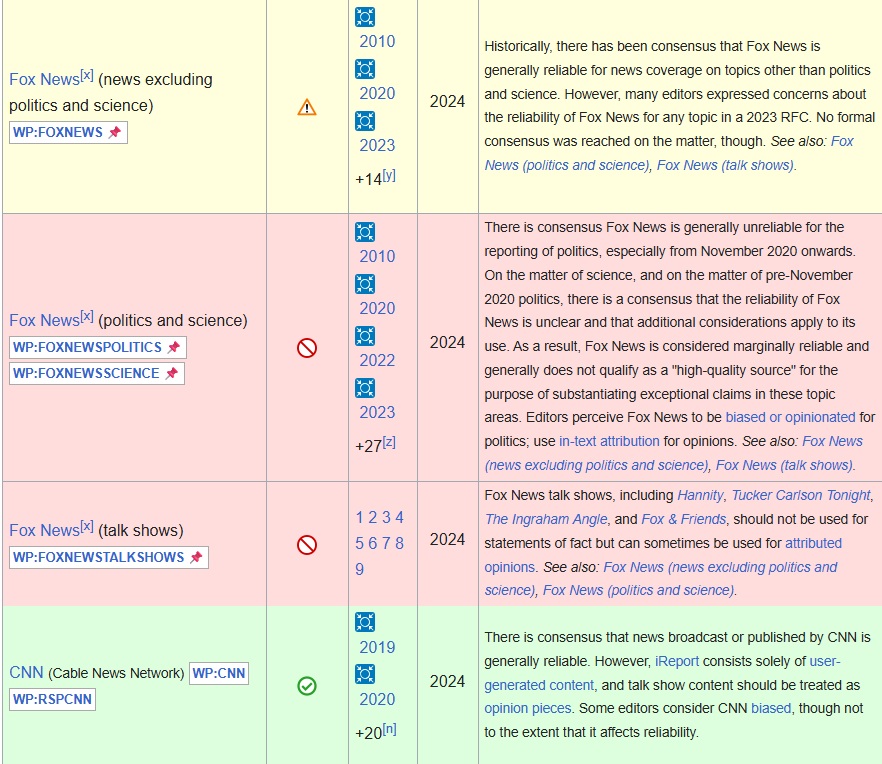Click pushpin icon next to WP:FOXNEWSPOLITICS

click(174, 347)
